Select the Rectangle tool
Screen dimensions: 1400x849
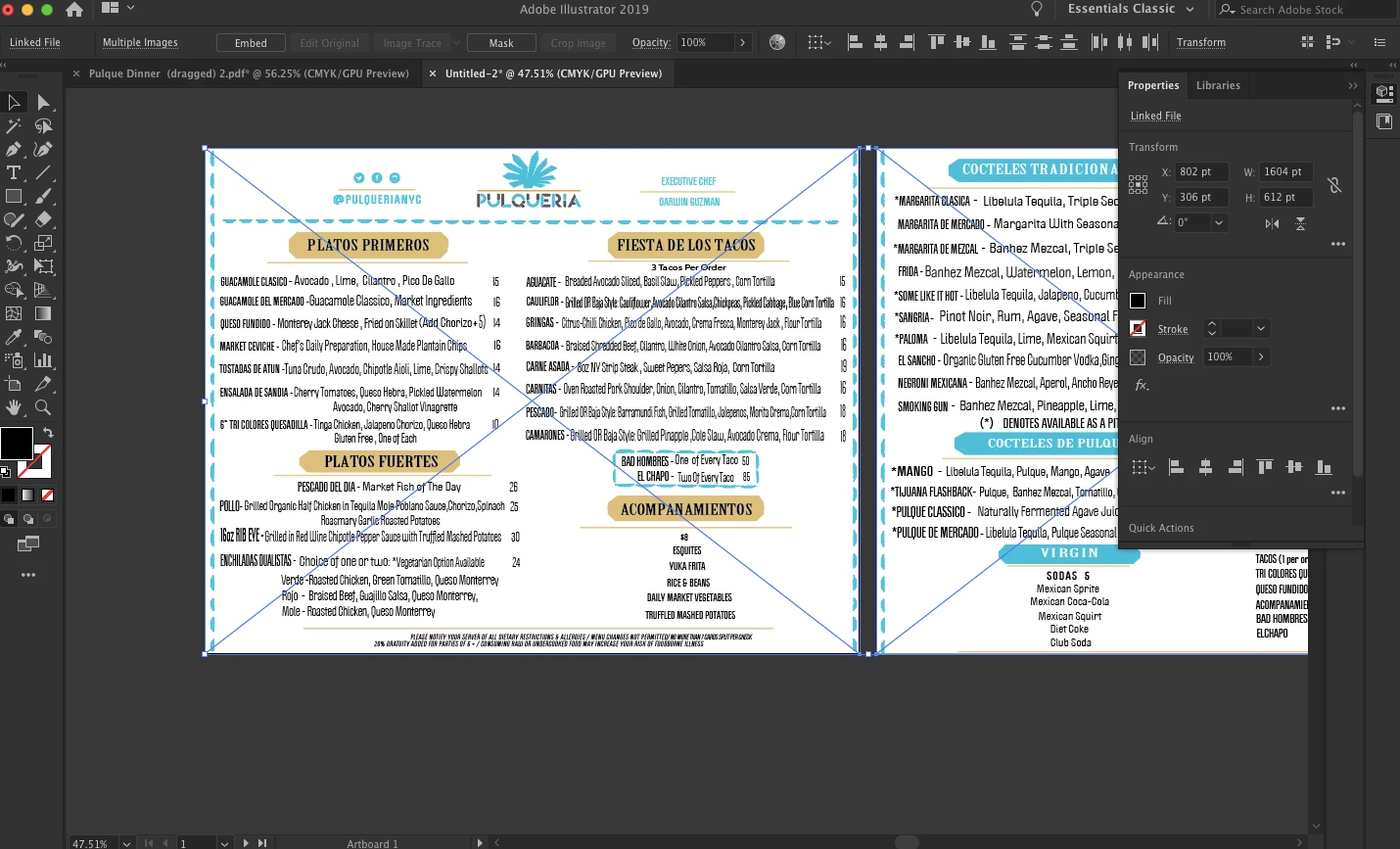pos(14,196)
